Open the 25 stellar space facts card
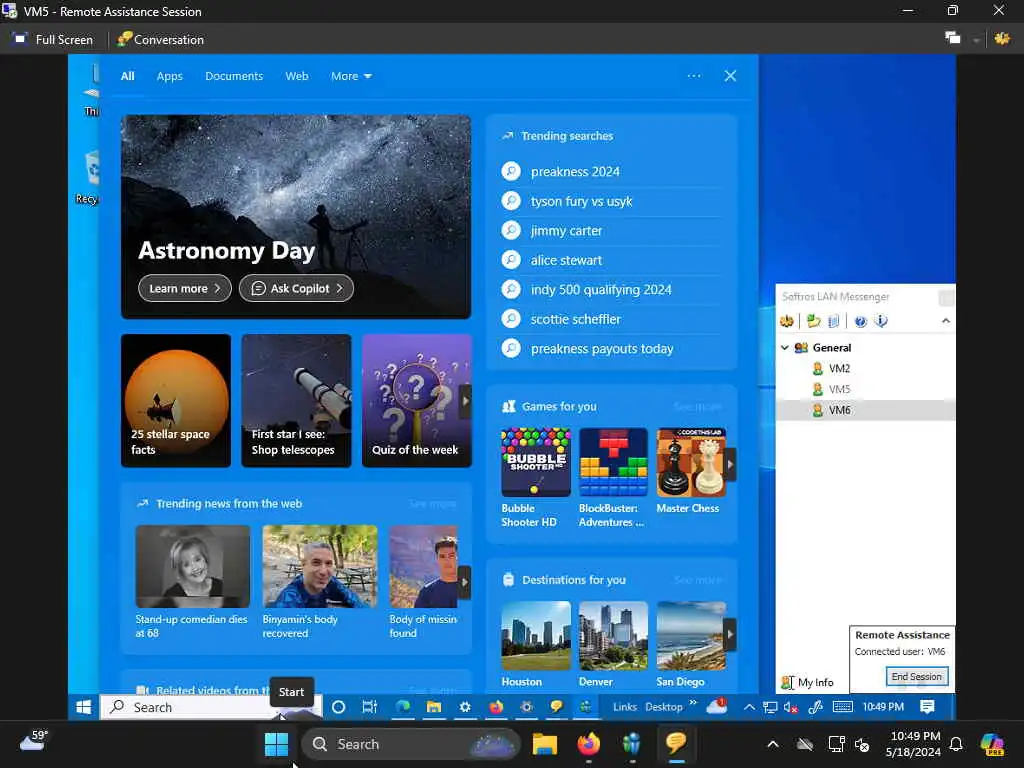Screen dimensions: 1024x768 (176, 400)
